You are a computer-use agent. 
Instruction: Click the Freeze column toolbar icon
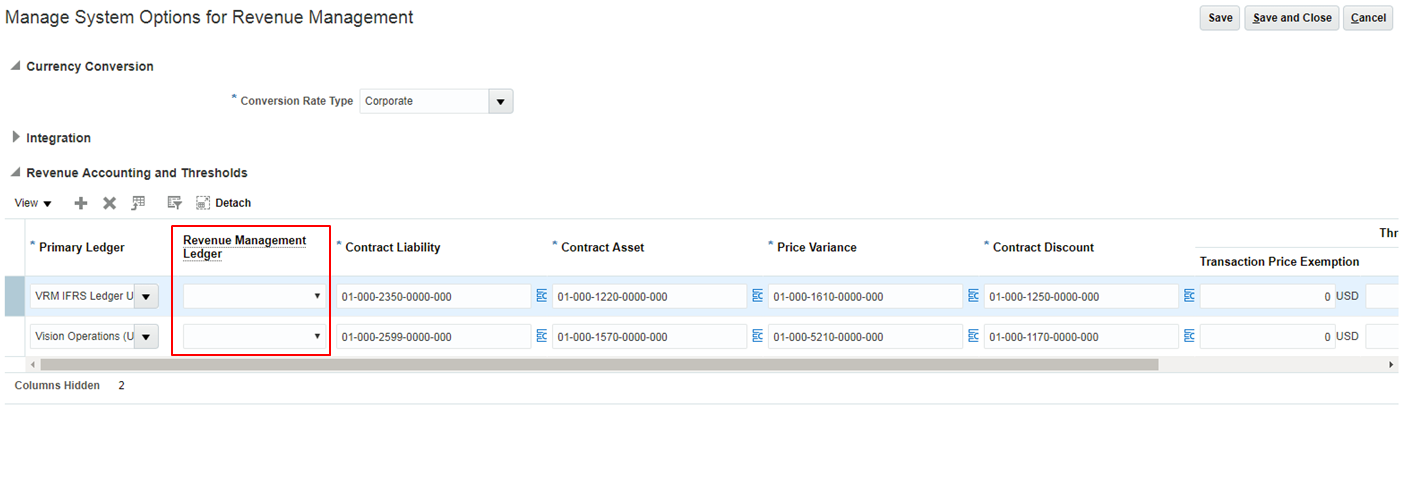138,203
